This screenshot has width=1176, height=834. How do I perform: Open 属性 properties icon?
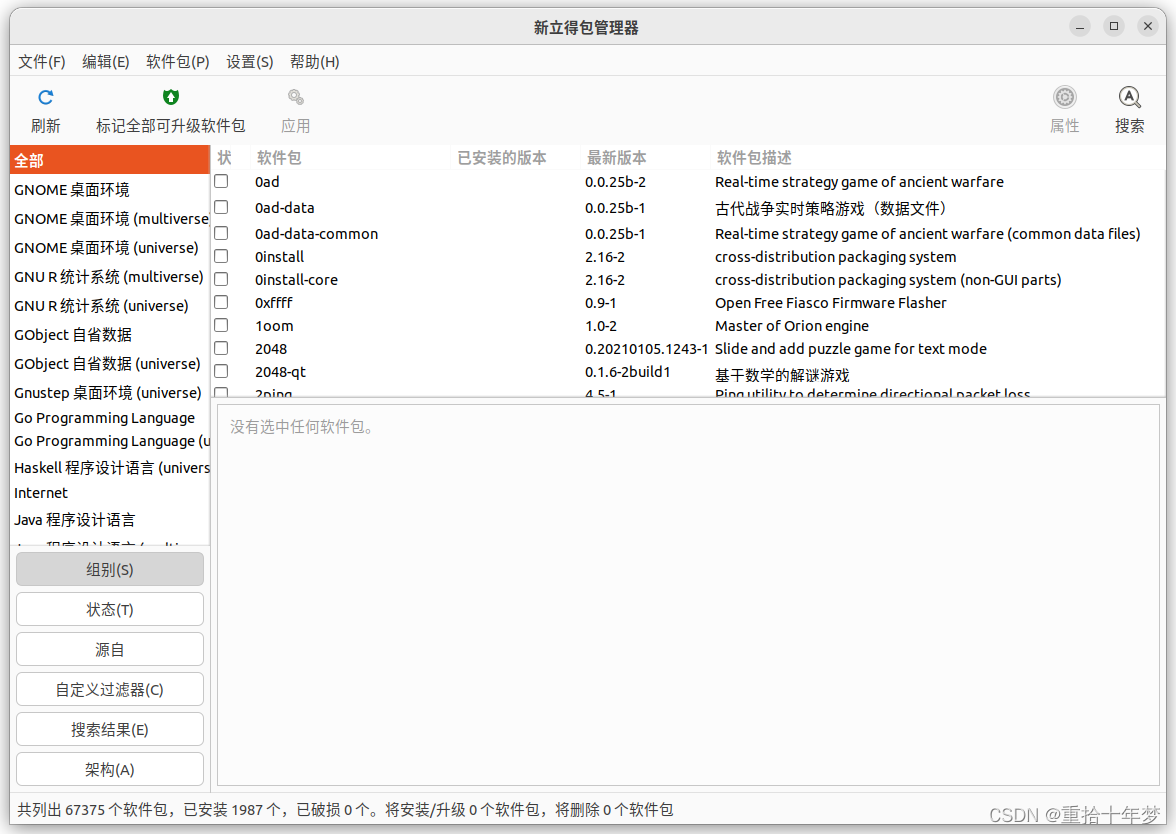coord(1064,98)
